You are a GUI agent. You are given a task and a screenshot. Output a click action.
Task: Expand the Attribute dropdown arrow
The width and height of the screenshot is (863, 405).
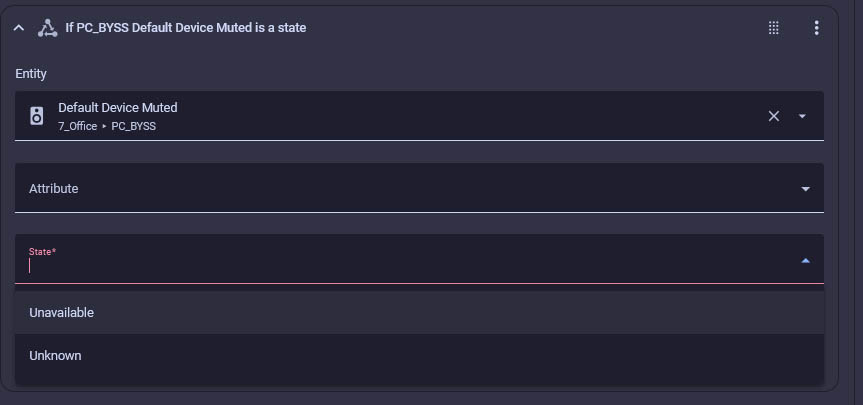click(805, 189)
